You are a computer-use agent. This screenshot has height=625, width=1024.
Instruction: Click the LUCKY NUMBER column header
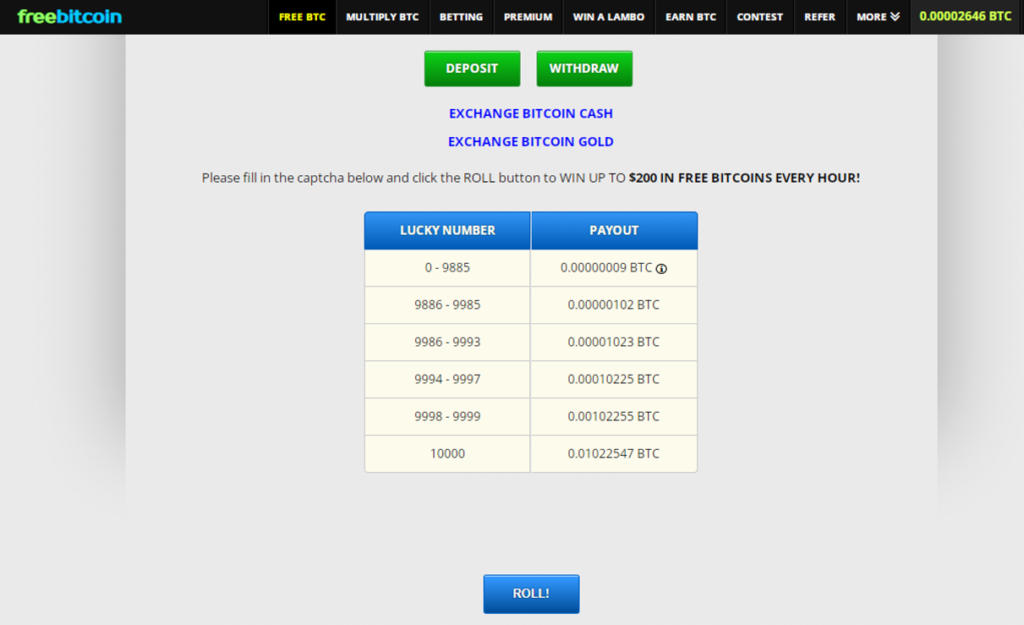[x=447, y=231]
